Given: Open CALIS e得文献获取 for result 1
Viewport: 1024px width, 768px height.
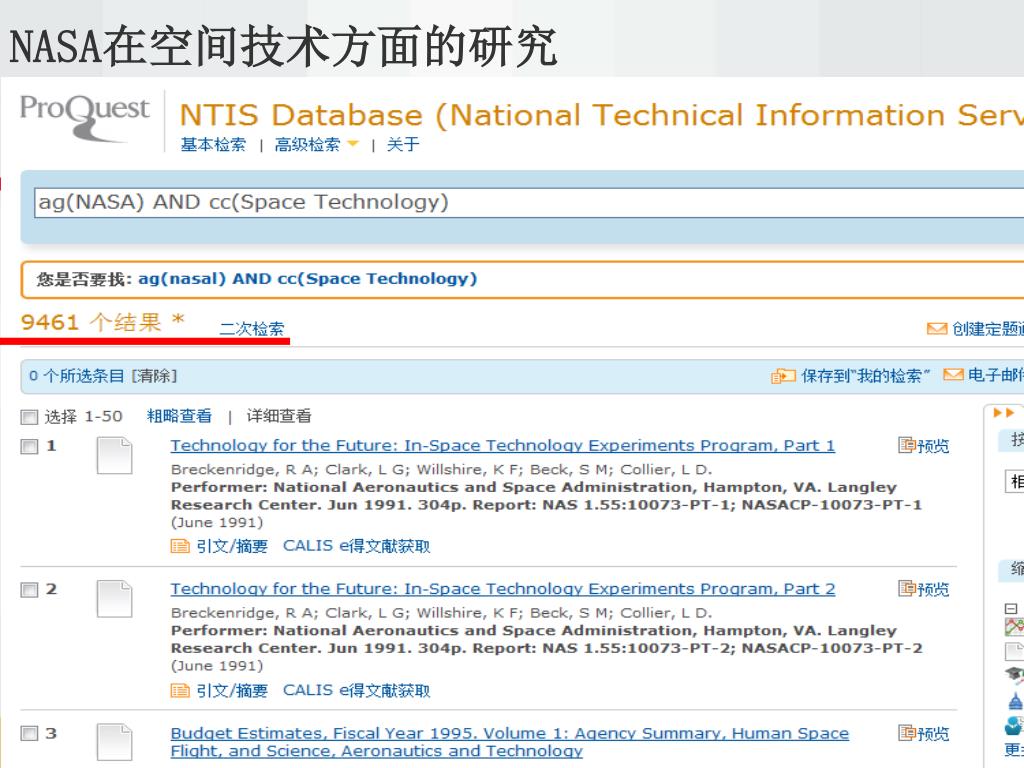Looking at the screenshot, I should coord(357,546).
